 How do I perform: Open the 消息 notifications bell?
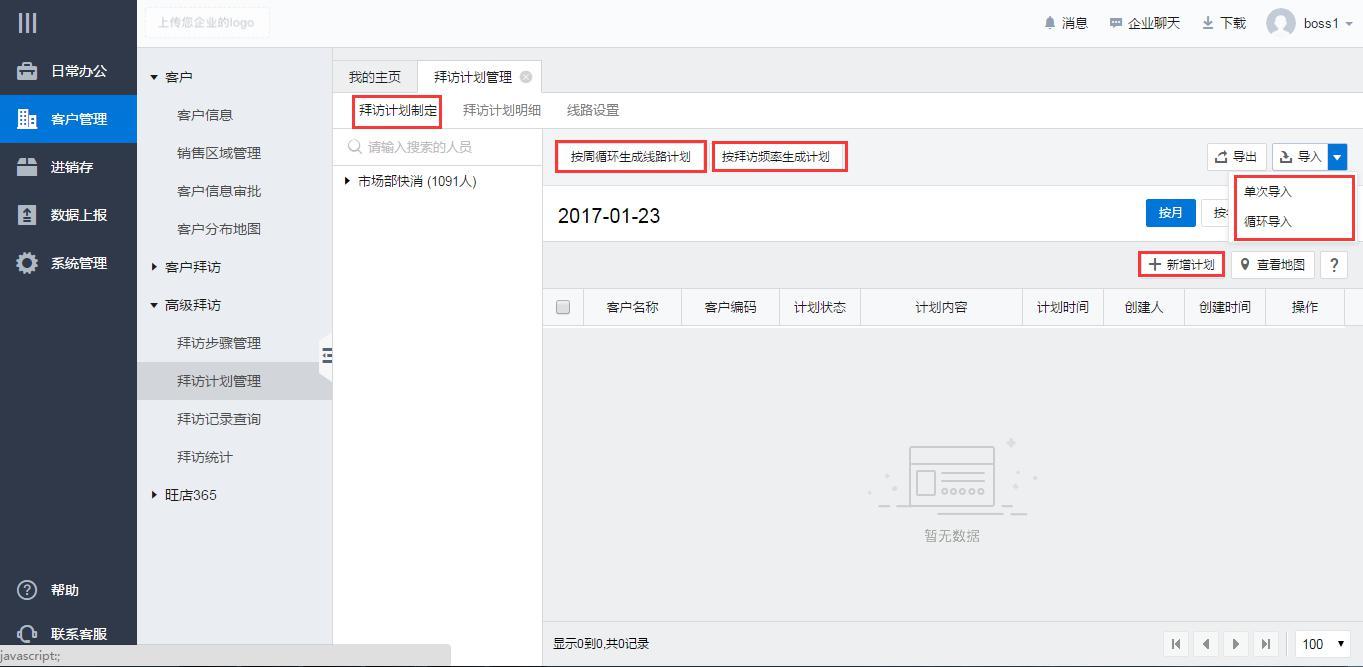tap(1050, 23)
